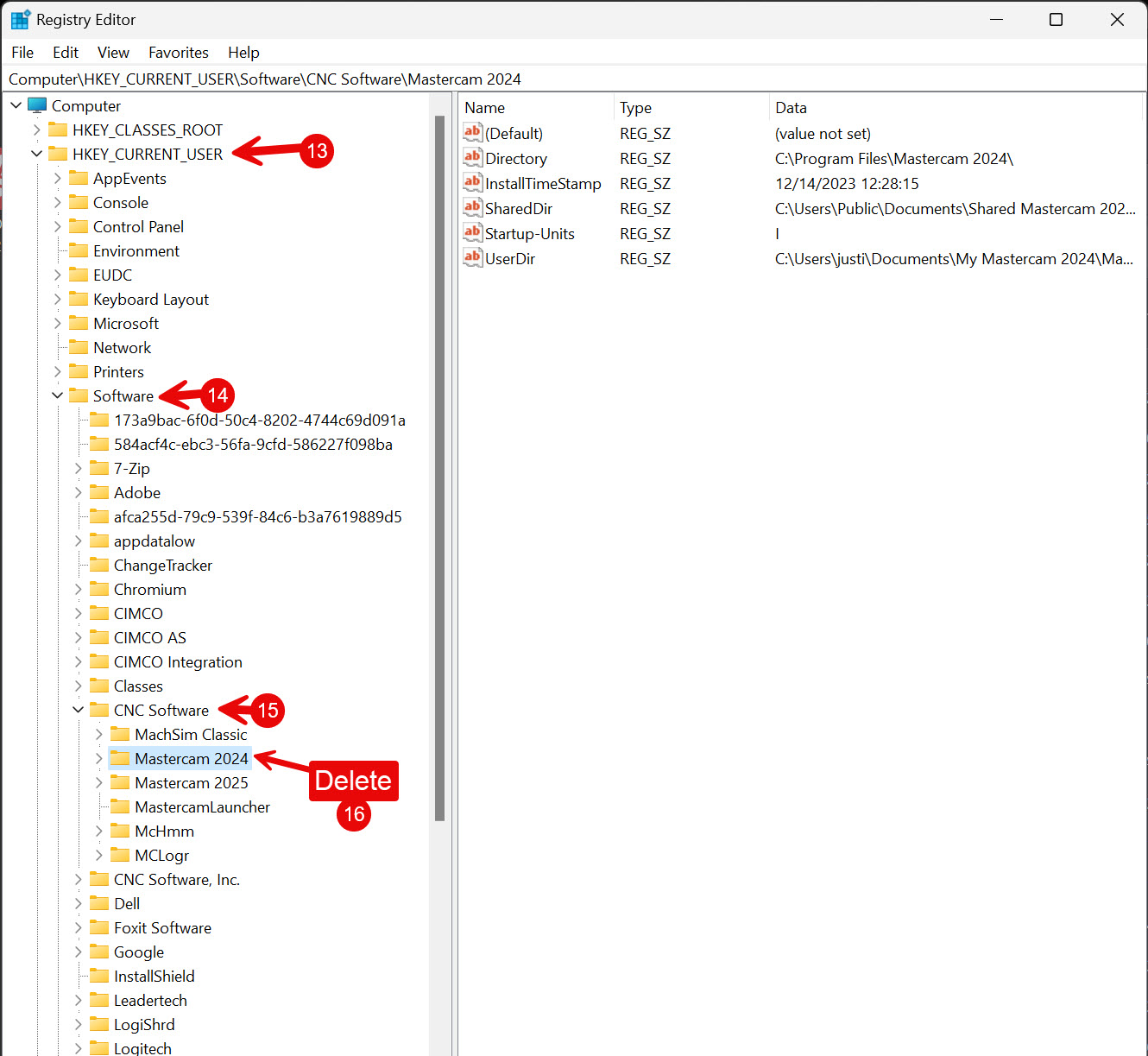Screen dimensions: 1148x1056
Task: Click the folder icon beside HKEY_CLASSES_ROOT
Action: click(58, 130)
